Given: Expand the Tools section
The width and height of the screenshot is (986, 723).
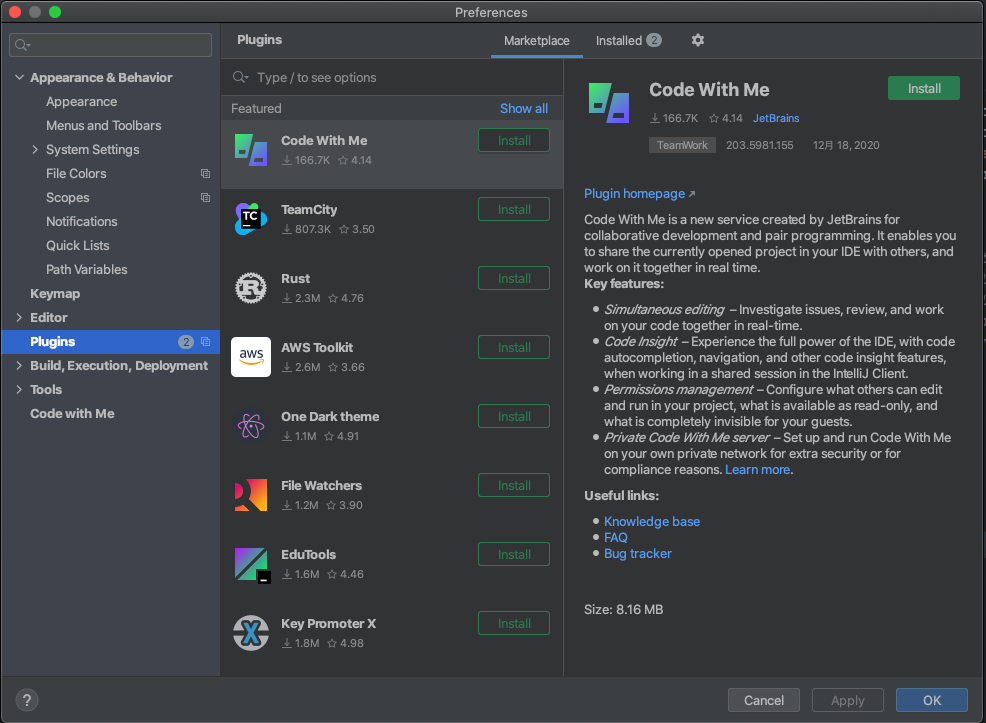Looking at the screenshot, I should tap(19, 389).
